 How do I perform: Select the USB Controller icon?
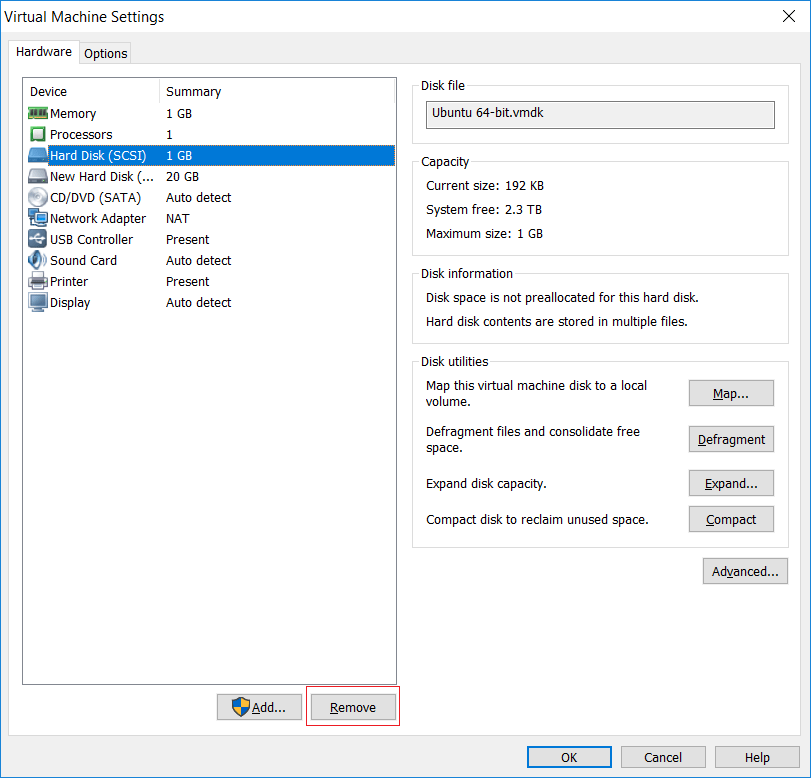tap(38, 239)
